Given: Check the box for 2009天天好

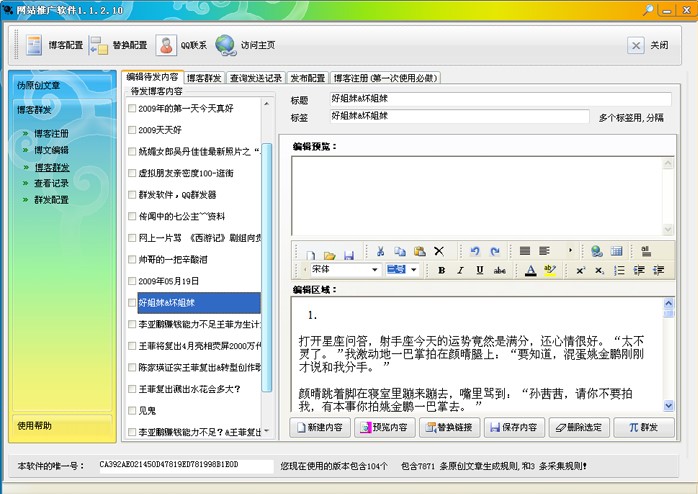Looking at the screenshot, I should [x=132, y=130].
